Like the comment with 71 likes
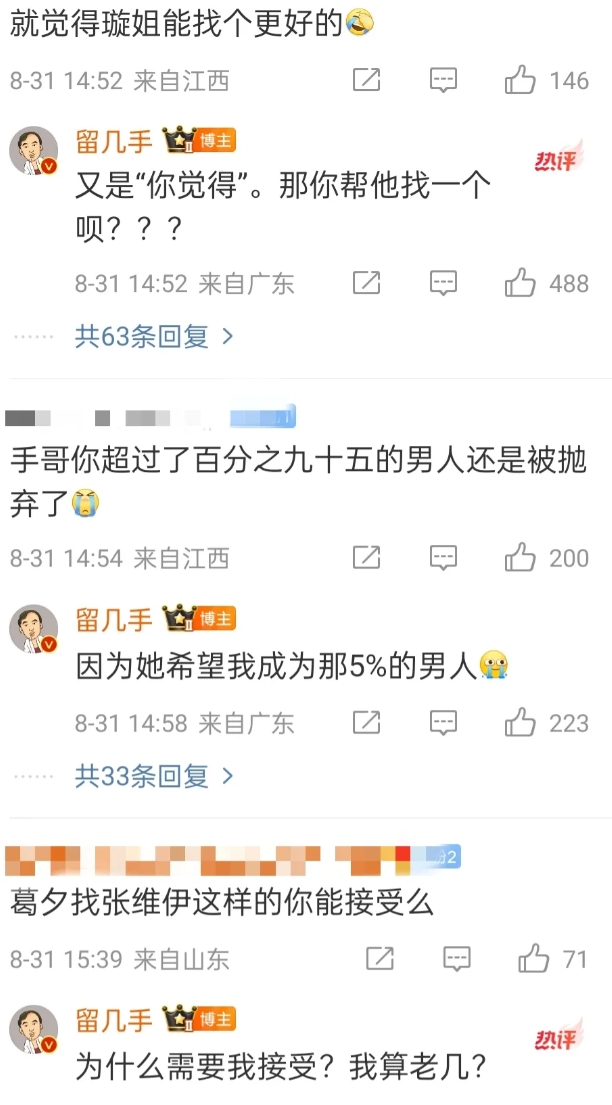 coord(534,958)
